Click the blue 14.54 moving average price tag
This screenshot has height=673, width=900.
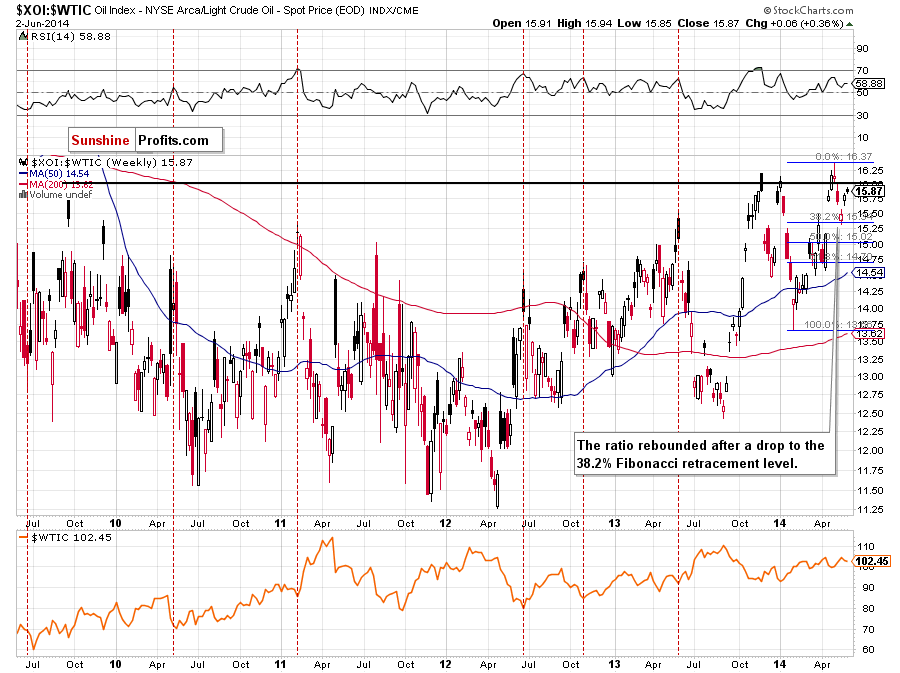pyautogui.click(x=868, y=273)
